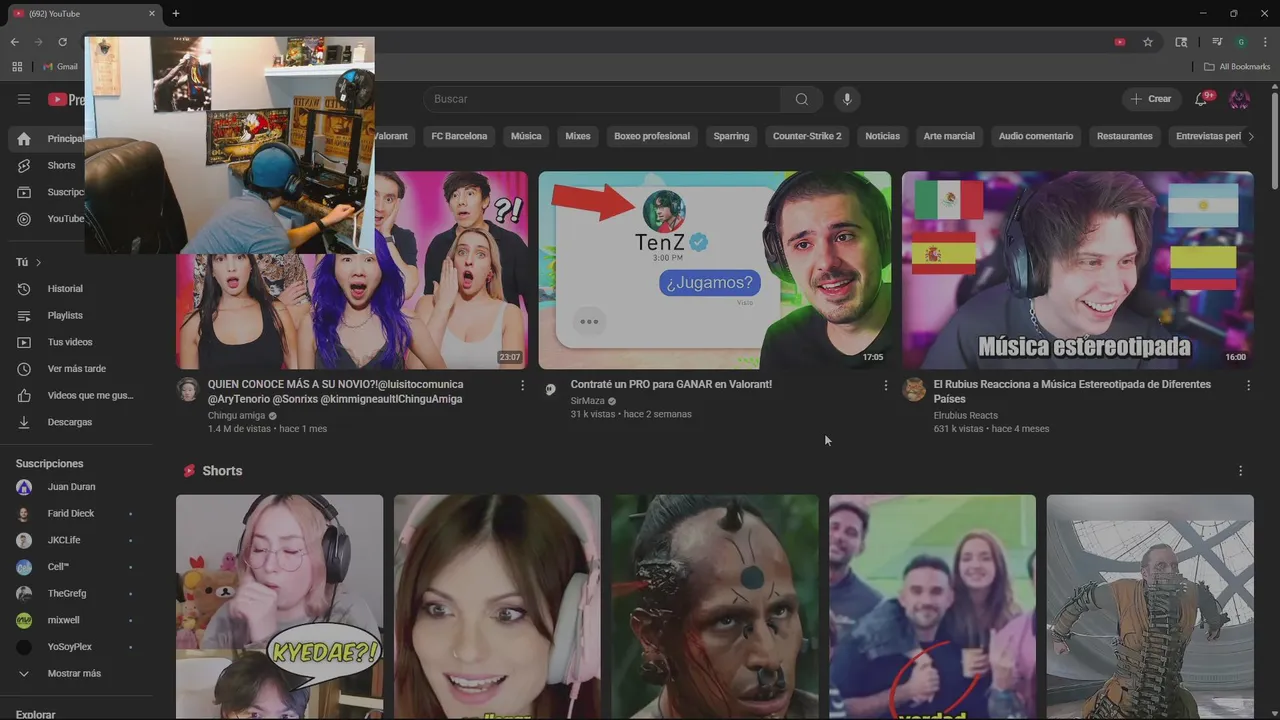Click the search magnifier button
The width and height of the screenshot is (1280, 720).
pyautogui.click(x=802, y=99)
